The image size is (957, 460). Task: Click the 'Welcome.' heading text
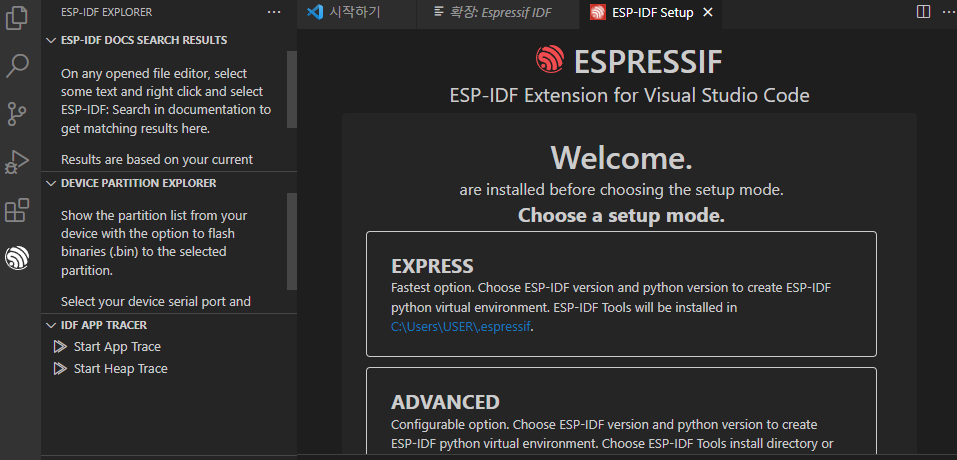[621, 157]
